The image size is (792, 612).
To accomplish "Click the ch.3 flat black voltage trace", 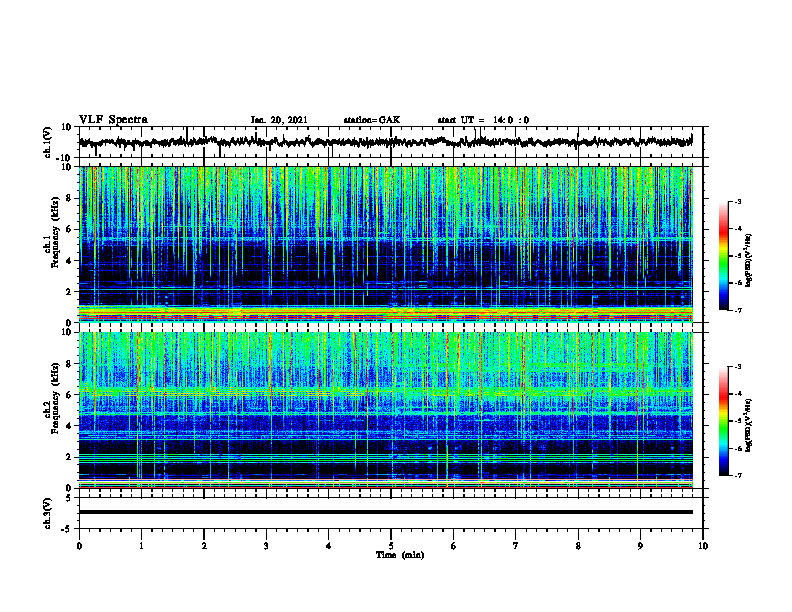I will (385, 512).
